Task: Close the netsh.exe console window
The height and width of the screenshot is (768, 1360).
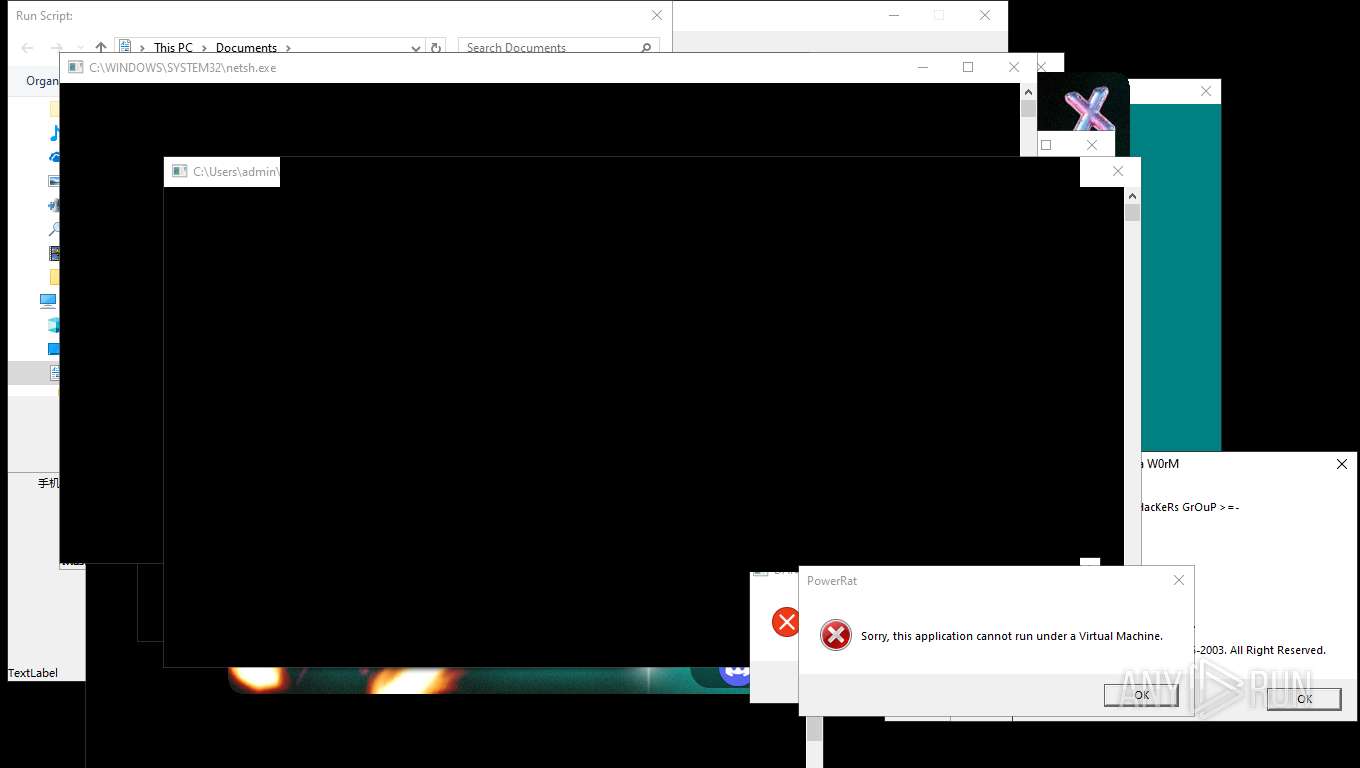Action: [x=1013, y=67]
